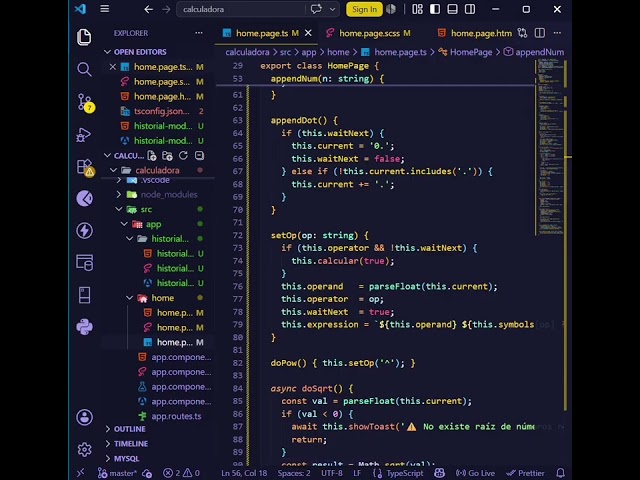Viewport: 640px width, 480px height.
Task: Open the Thunder Client lightning icon
Action: 84,231
